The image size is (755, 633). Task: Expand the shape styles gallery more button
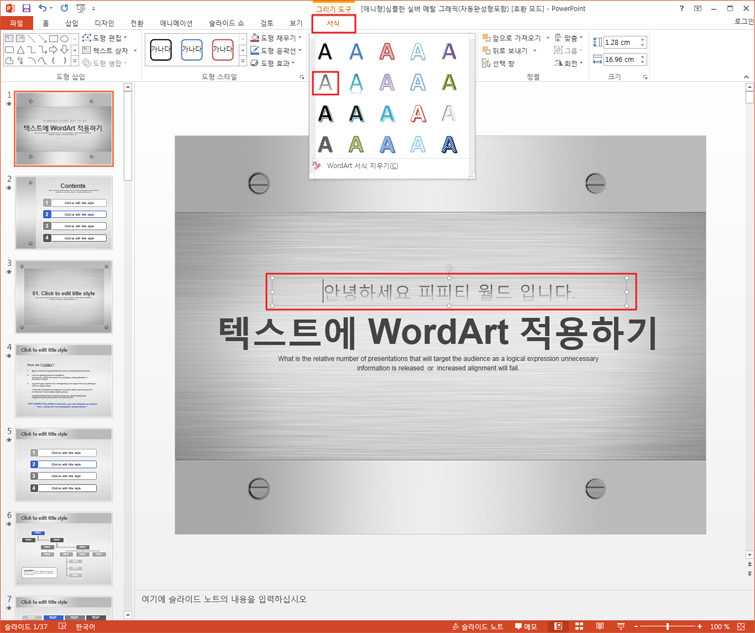243,61
